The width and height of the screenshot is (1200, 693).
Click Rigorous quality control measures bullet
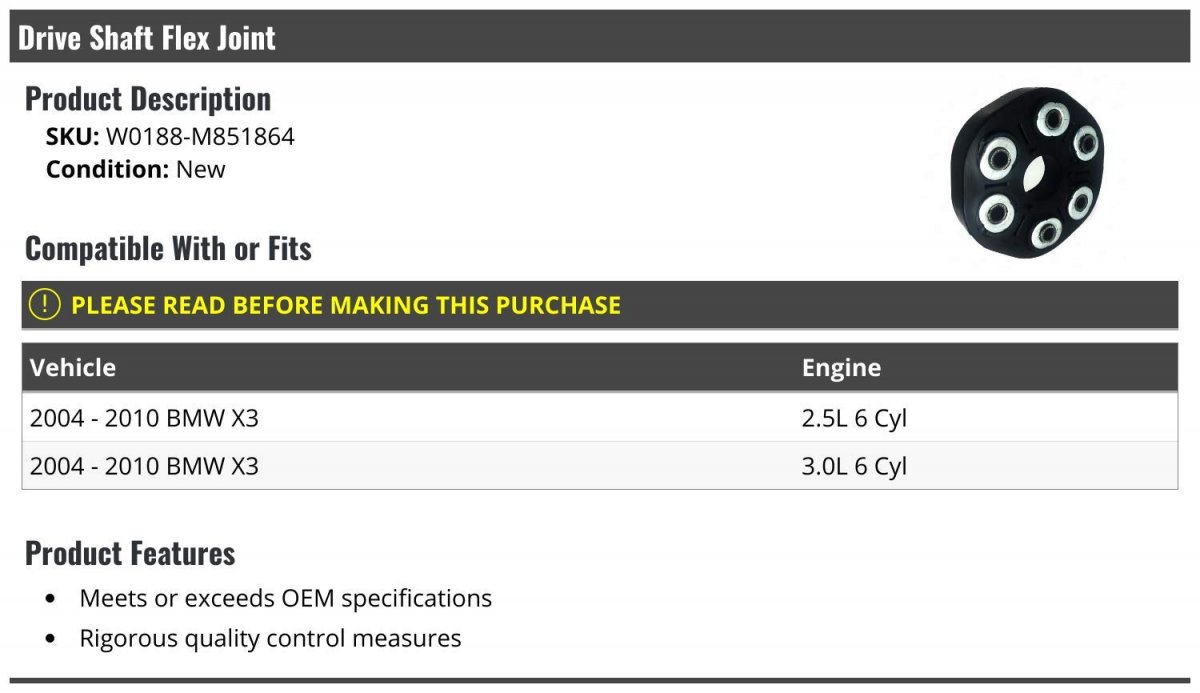click(270, 638)
